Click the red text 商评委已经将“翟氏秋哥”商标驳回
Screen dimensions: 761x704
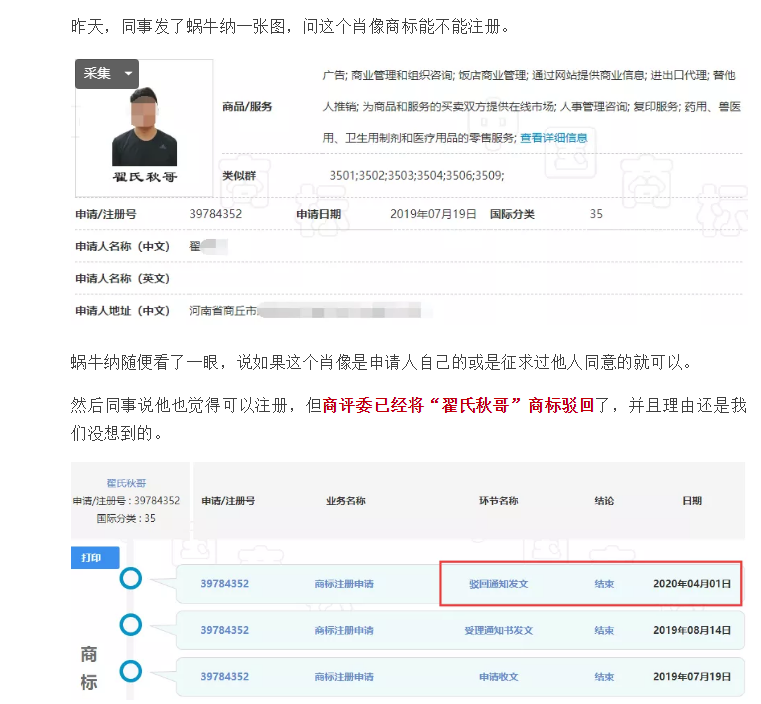tap(458, 405)
